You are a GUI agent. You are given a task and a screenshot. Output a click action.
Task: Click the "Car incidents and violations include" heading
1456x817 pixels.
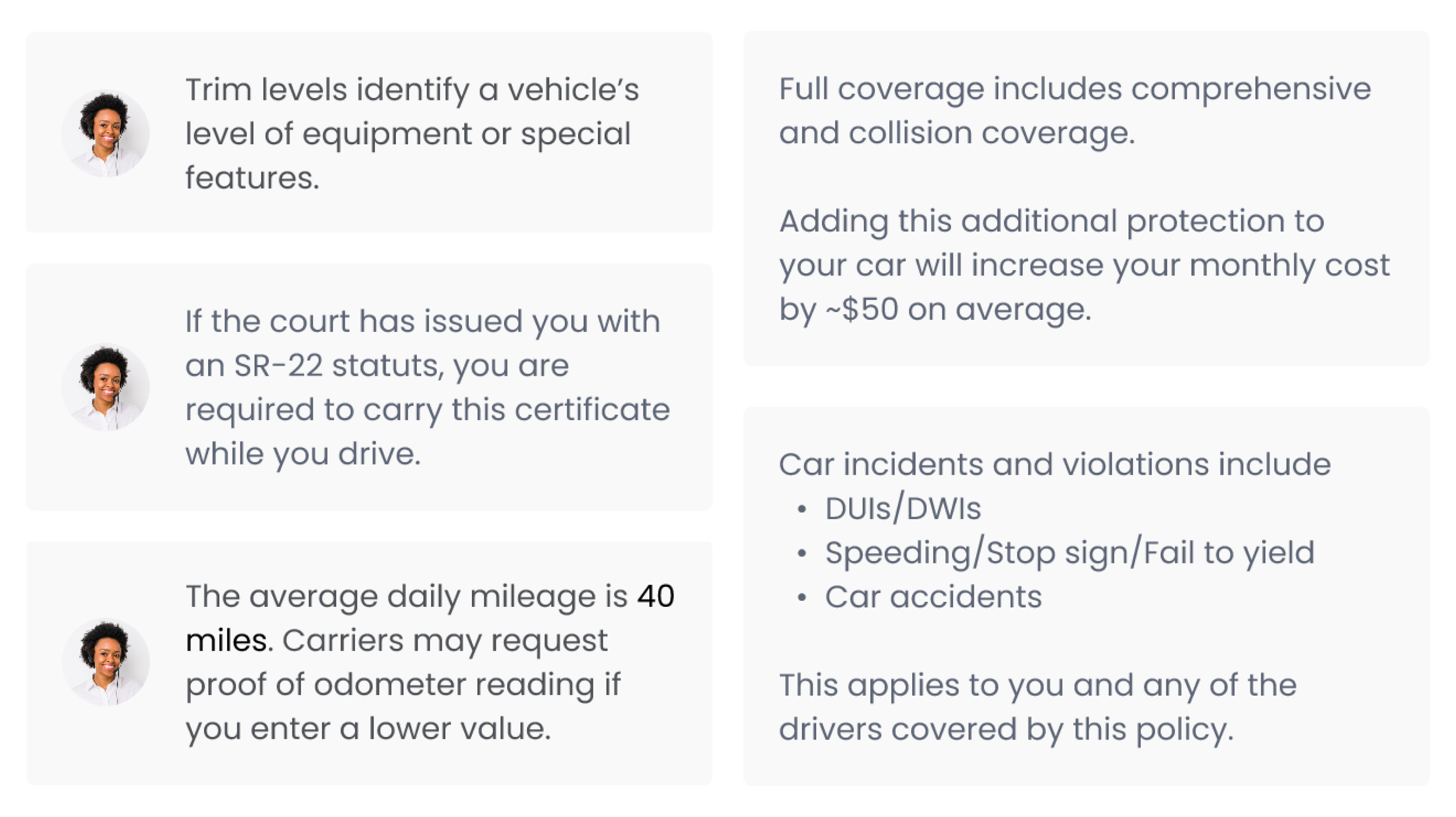click(x=1055, y=465)
